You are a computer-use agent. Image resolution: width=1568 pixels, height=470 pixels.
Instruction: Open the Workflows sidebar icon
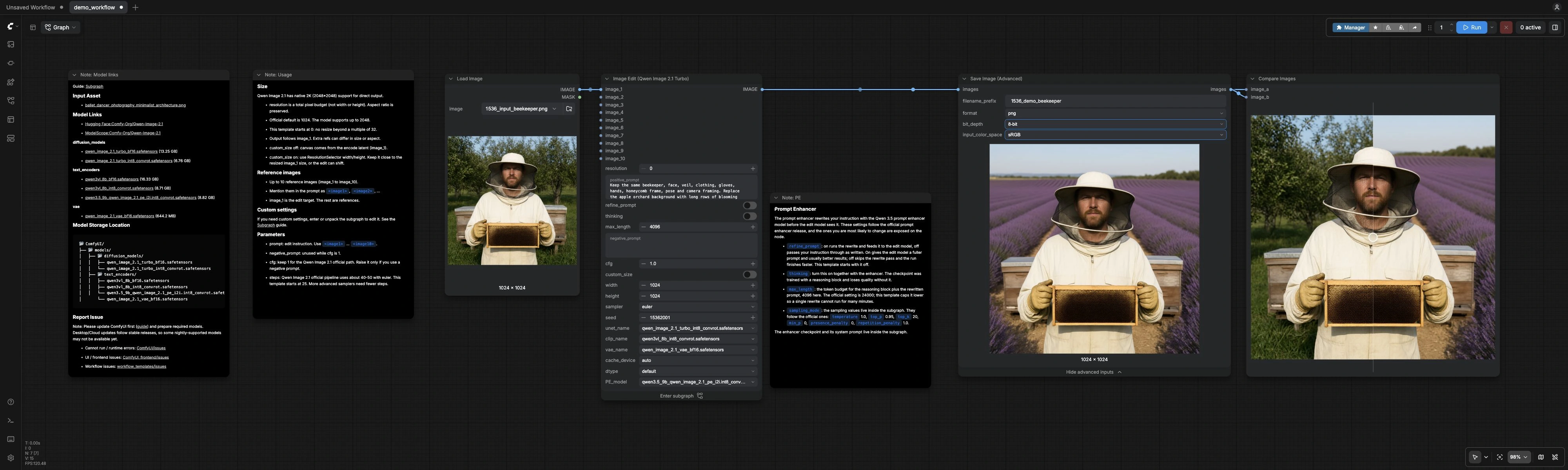coord(10,101)
